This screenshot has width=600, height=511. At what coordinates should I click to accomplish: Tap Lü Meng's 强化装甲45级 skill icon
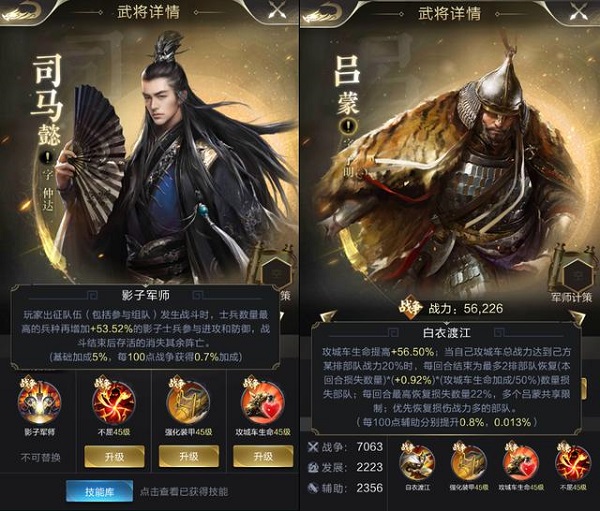pos(469,462)
